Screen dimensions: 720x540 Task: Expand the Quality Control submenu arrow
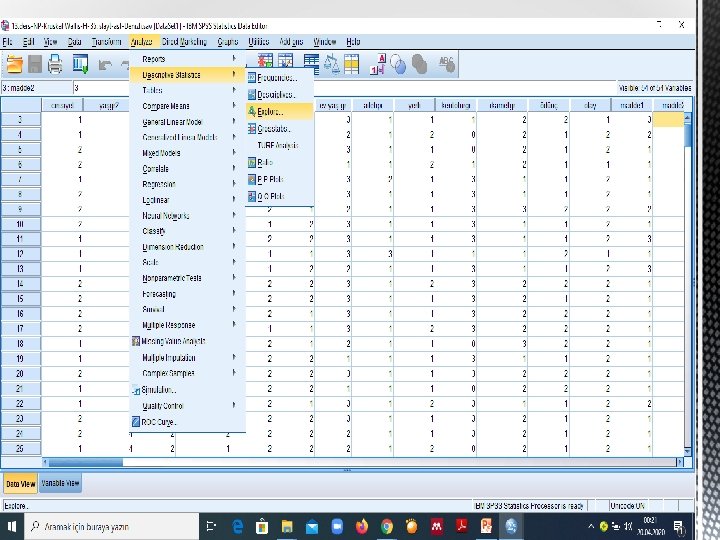point(234,405)
